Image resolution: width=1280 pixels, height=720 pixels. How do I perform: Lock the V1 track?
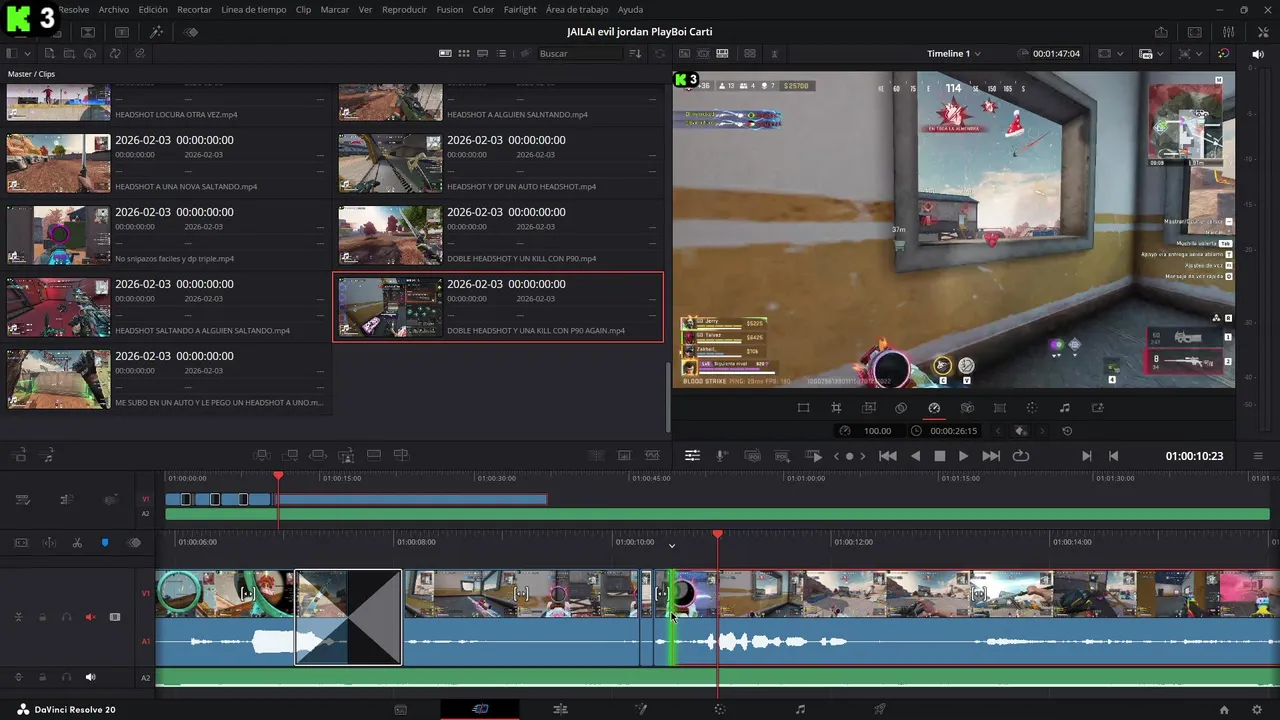click(x=42, y=617)
